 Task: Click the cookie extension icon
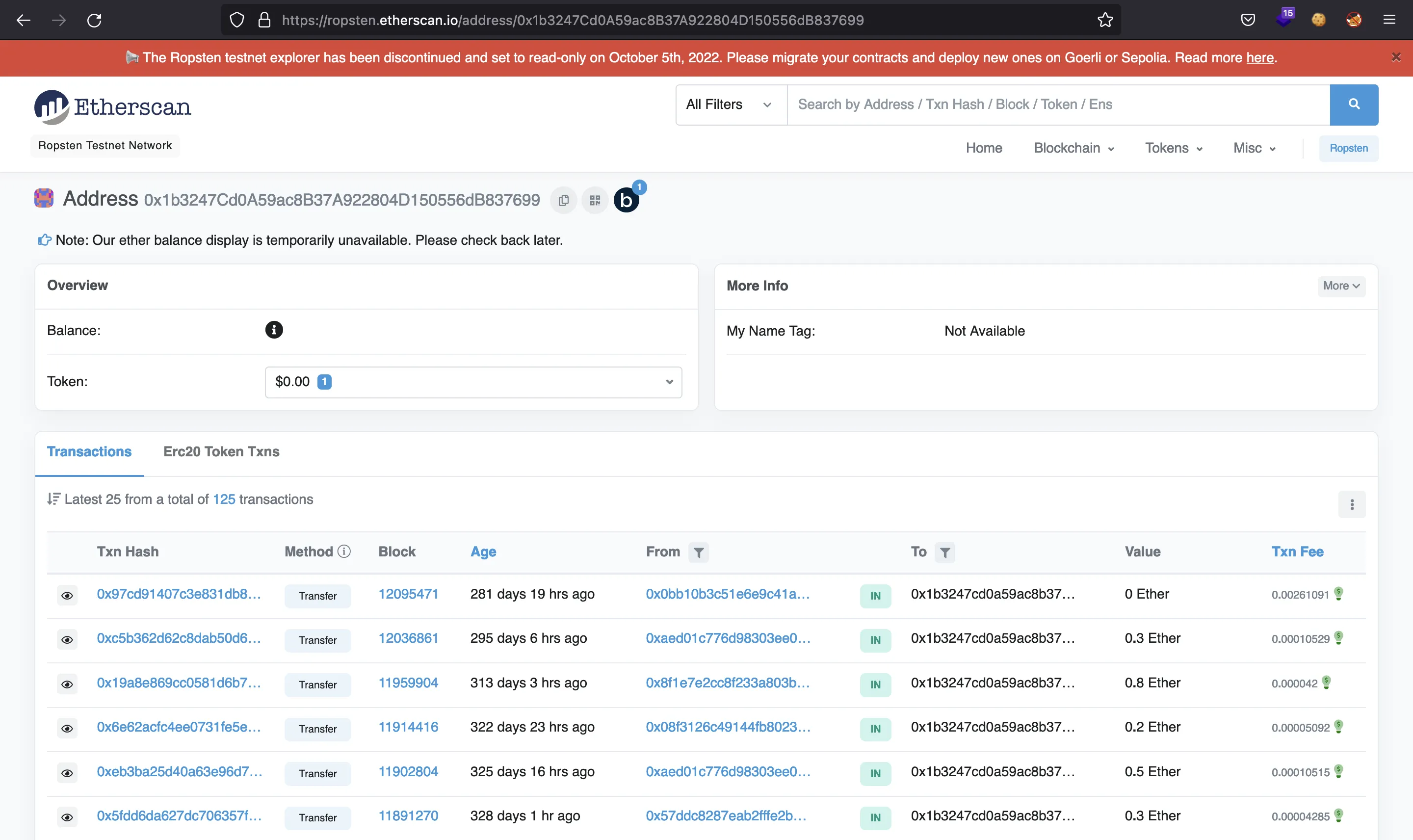[1318, 20]
